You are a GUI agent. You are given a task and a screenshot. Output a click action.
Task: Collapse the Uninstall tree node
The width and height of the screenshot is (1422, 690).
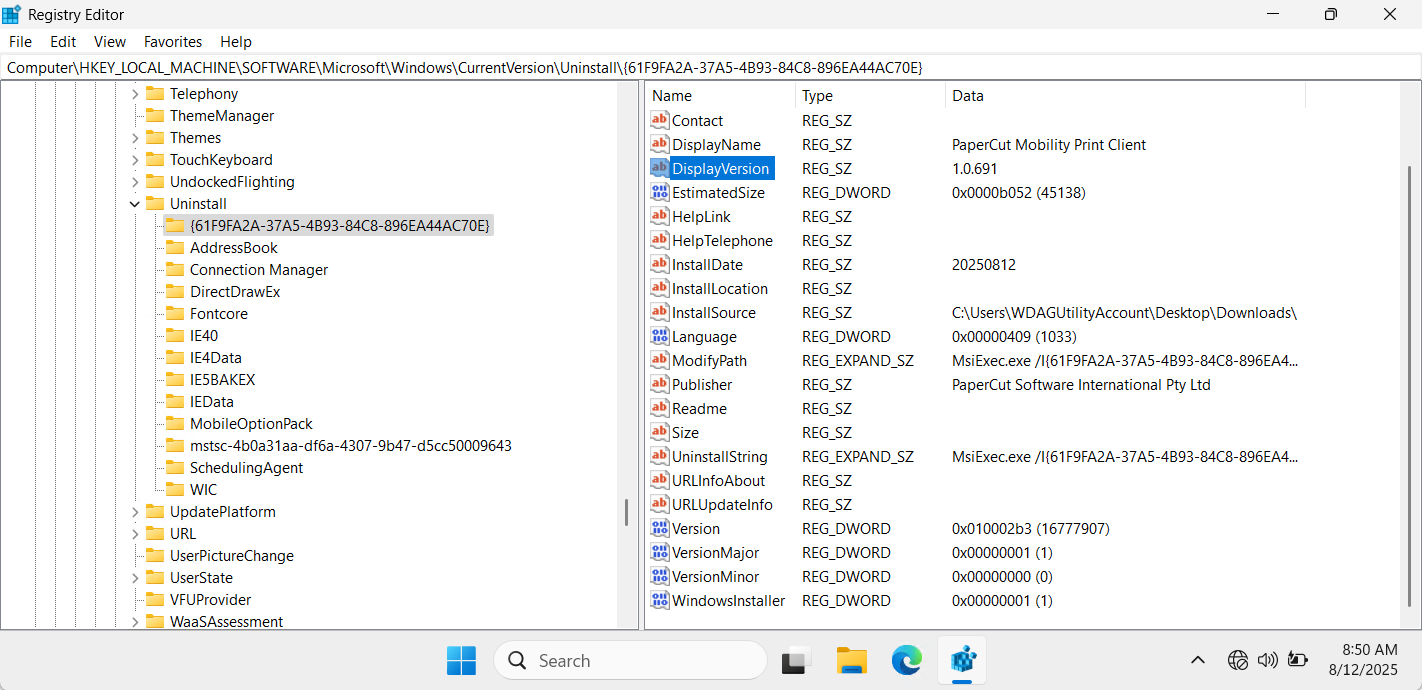(x=135, y=204)
